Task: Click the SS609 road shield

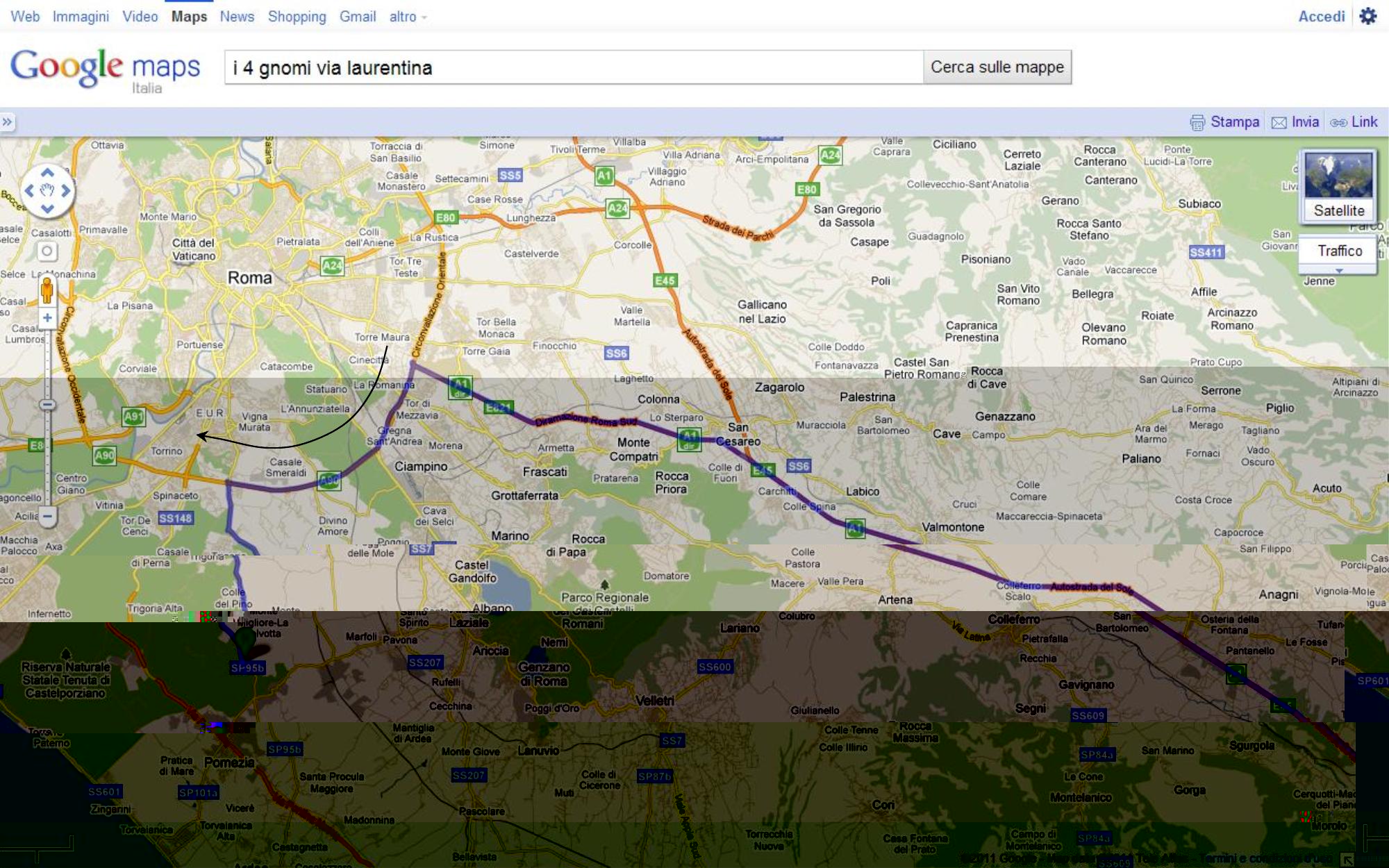Action: [1088, 715]
